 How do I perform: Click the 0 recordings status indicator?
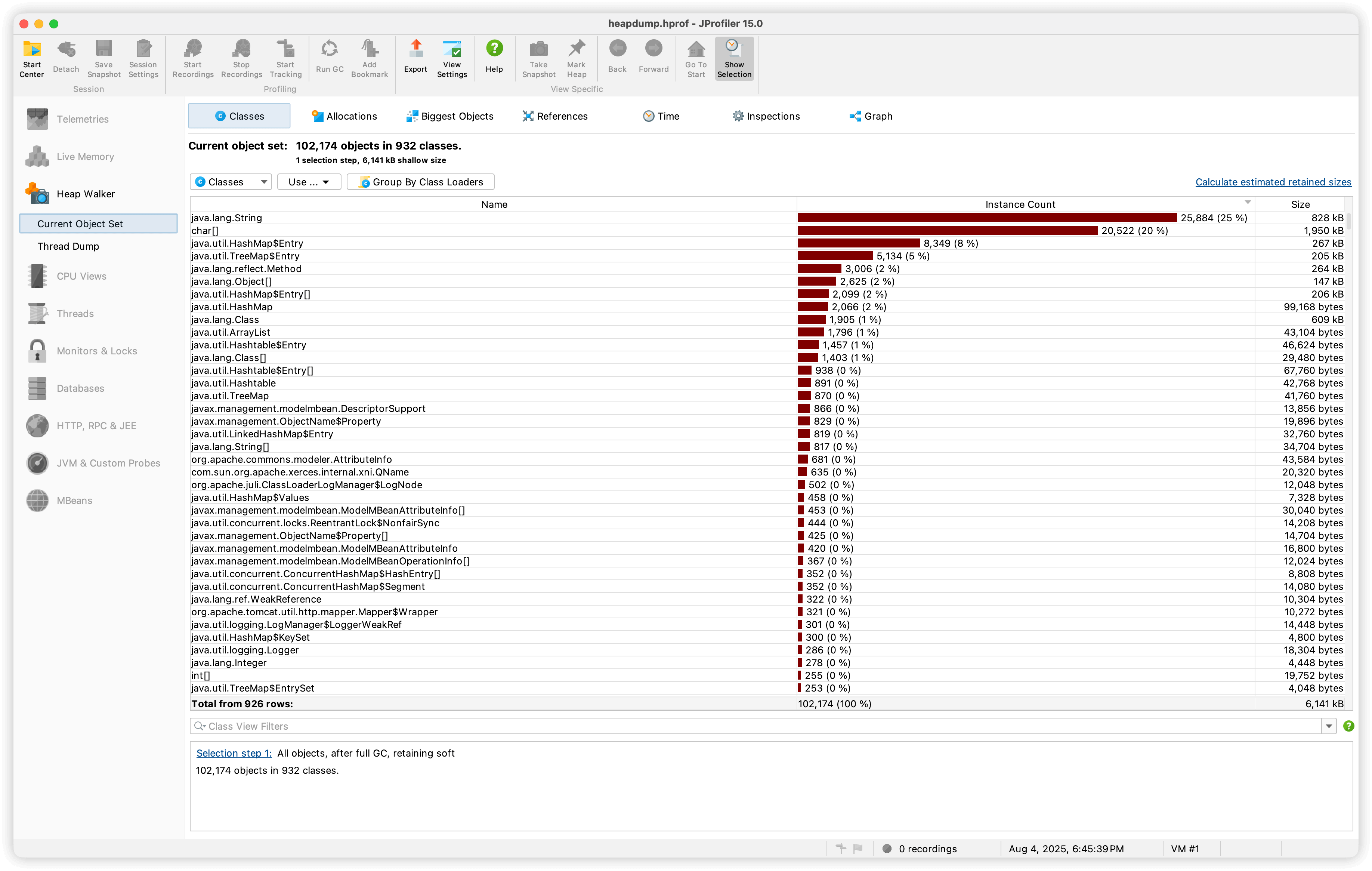(920, 849)
